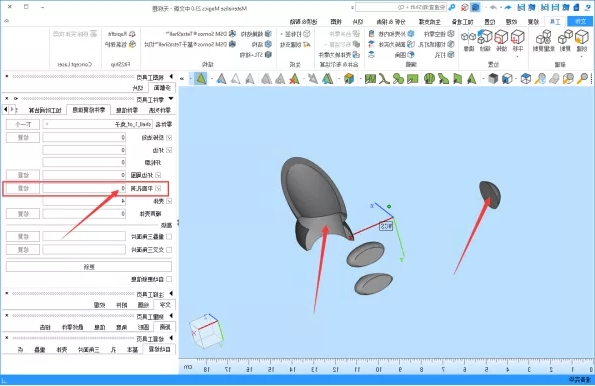595x386 pixels.
Task: Select the green rectangle window-marking icon
Action: pos(412,79)
